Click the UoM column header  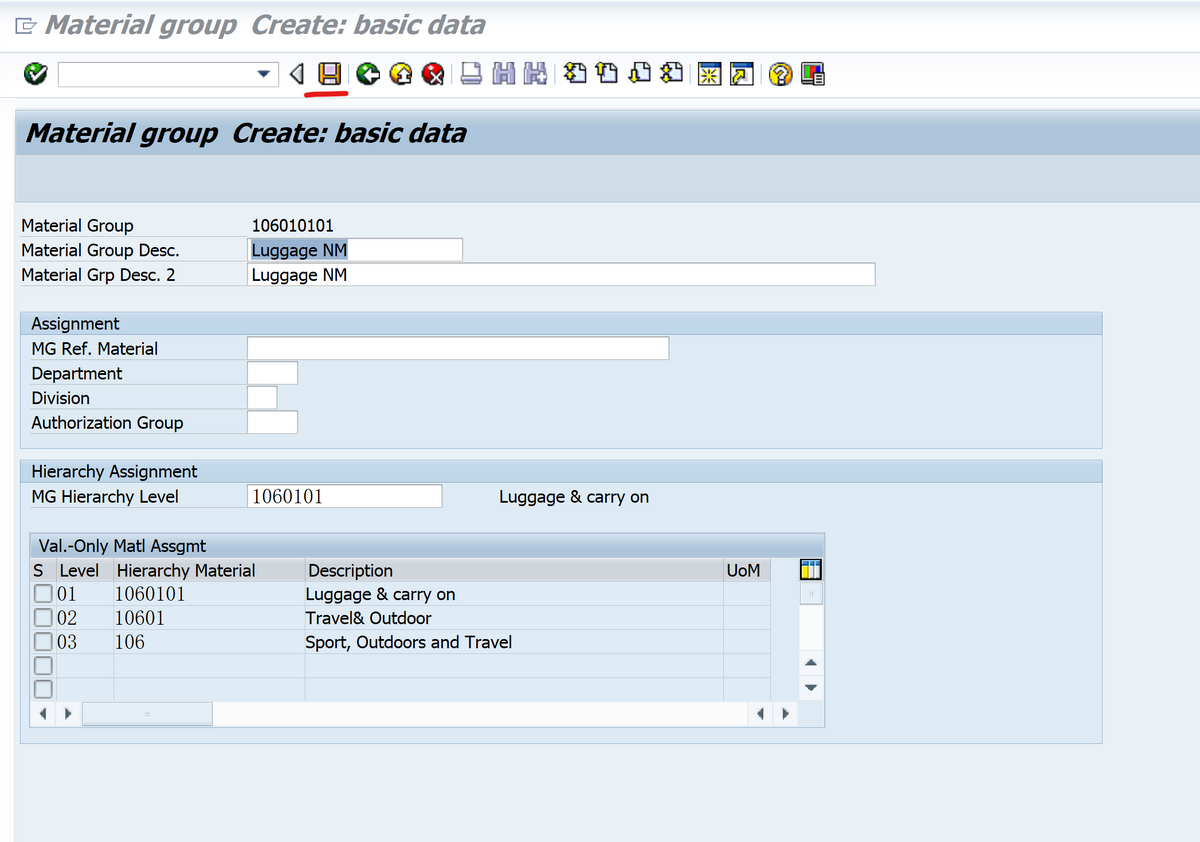pos(747,571)
